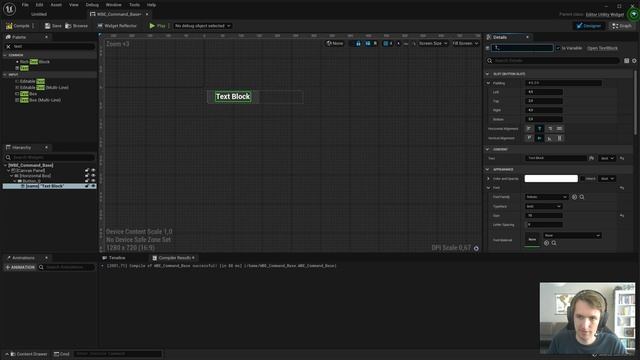The image size is (640, 360).
Task: Click the Unreal Engine logo icon
Action: 9,9
